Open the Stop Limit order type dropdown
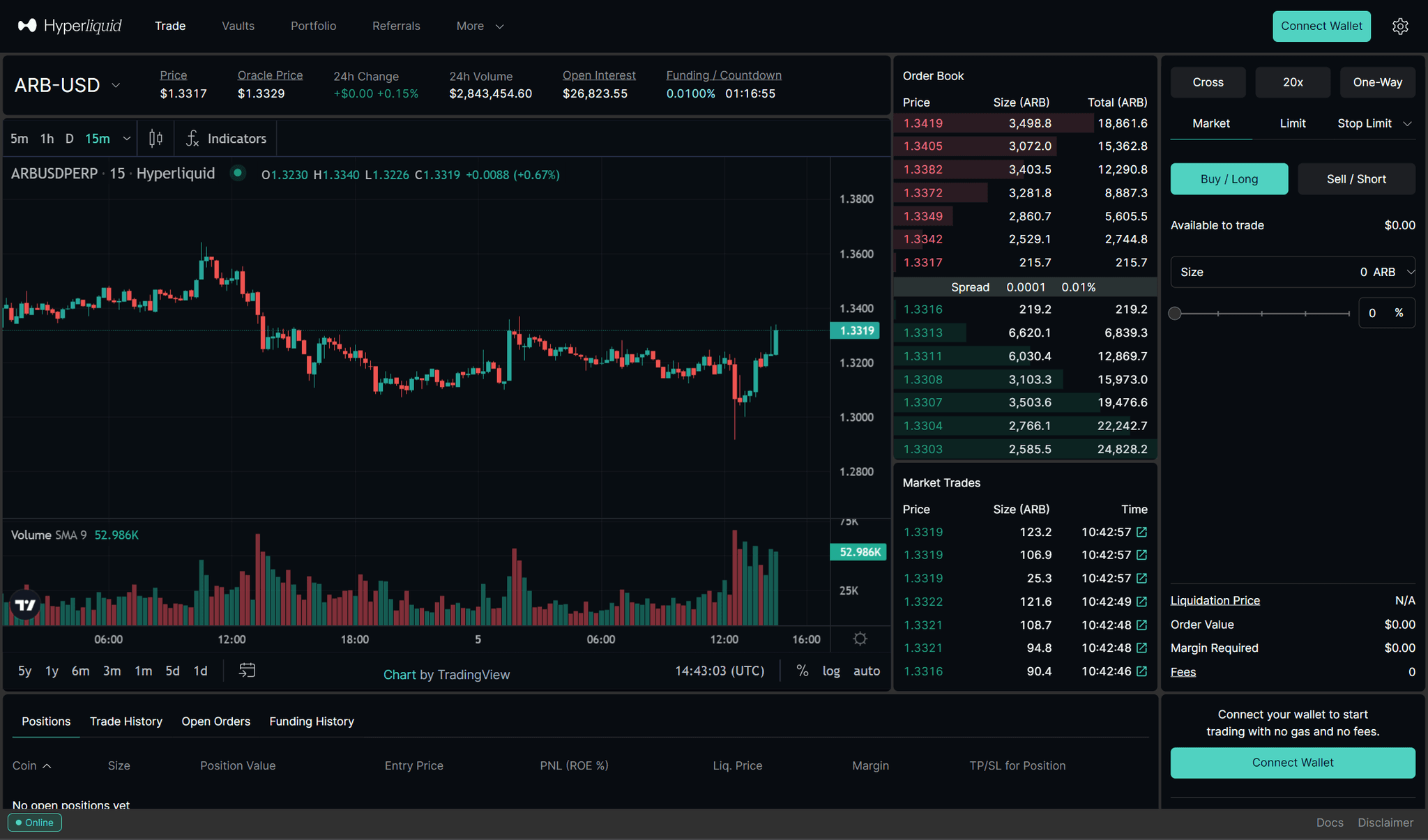 tap(1372, 123)
